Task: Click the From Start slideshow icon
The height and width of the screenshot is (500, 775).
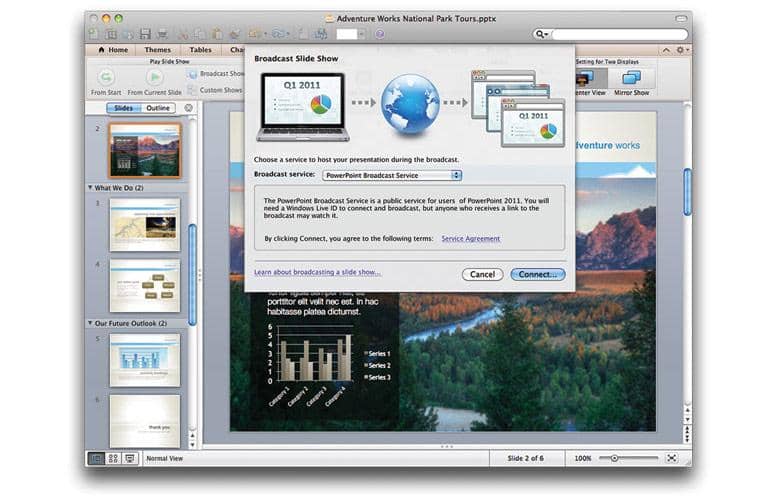Action: coord(106,77)
